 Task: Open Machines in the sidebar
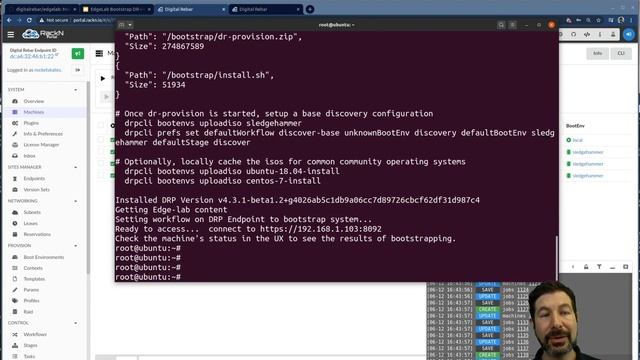pos(34,112)
